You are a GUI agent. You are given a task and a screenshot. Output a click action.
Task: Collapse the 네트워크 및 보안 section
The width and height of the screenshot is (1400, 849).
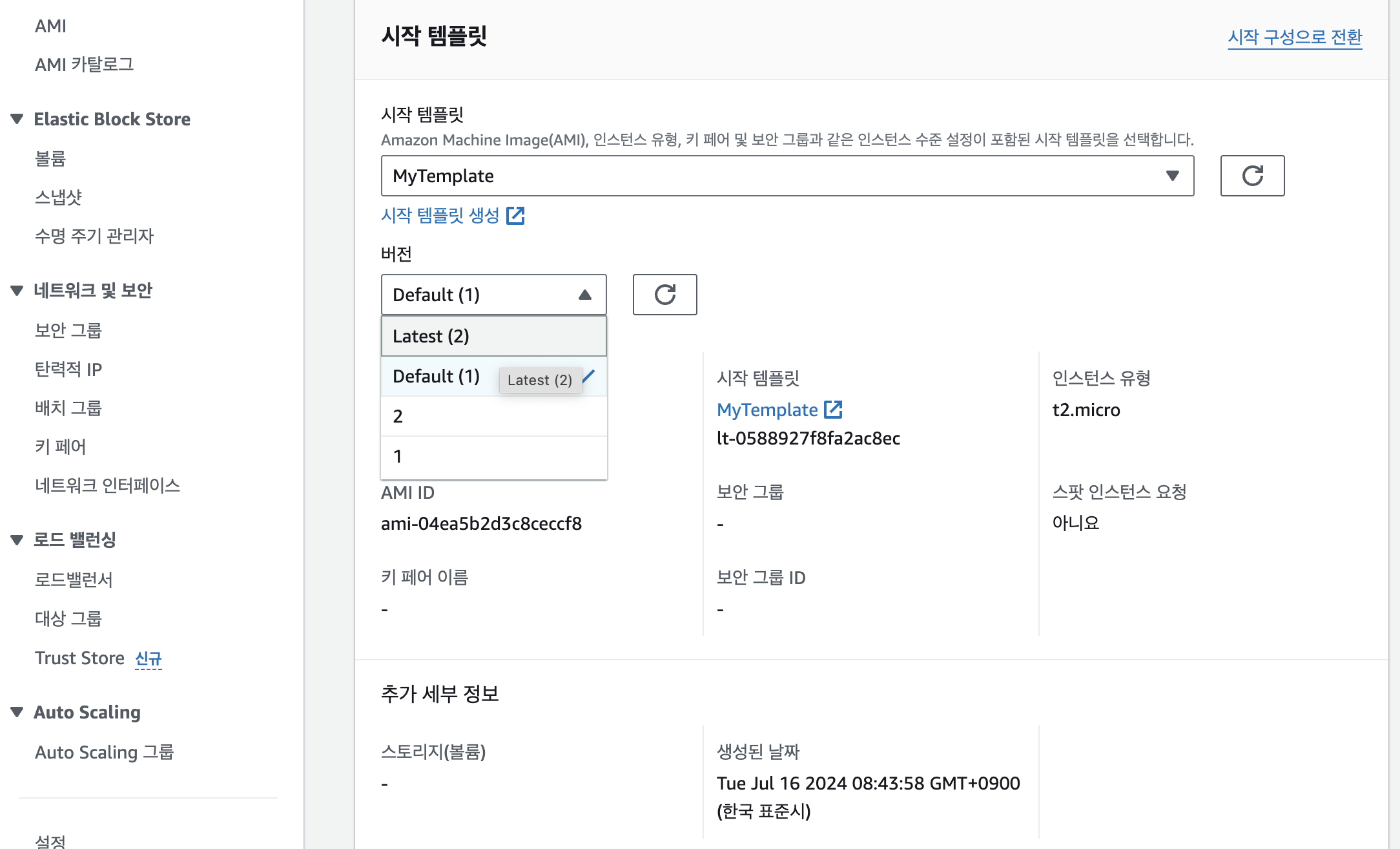pos(17,290)
